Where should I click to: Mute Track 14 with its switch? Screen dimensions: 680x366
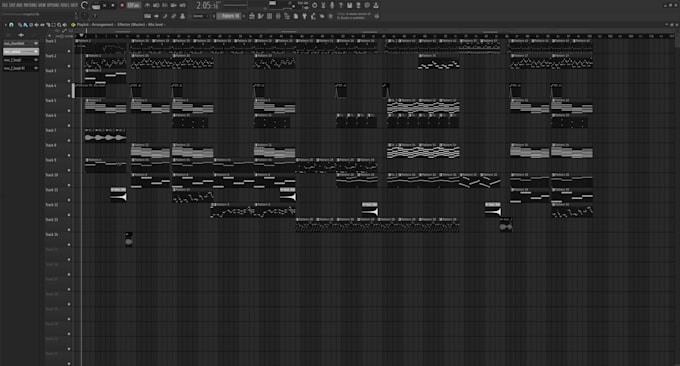tap(69, 245)
